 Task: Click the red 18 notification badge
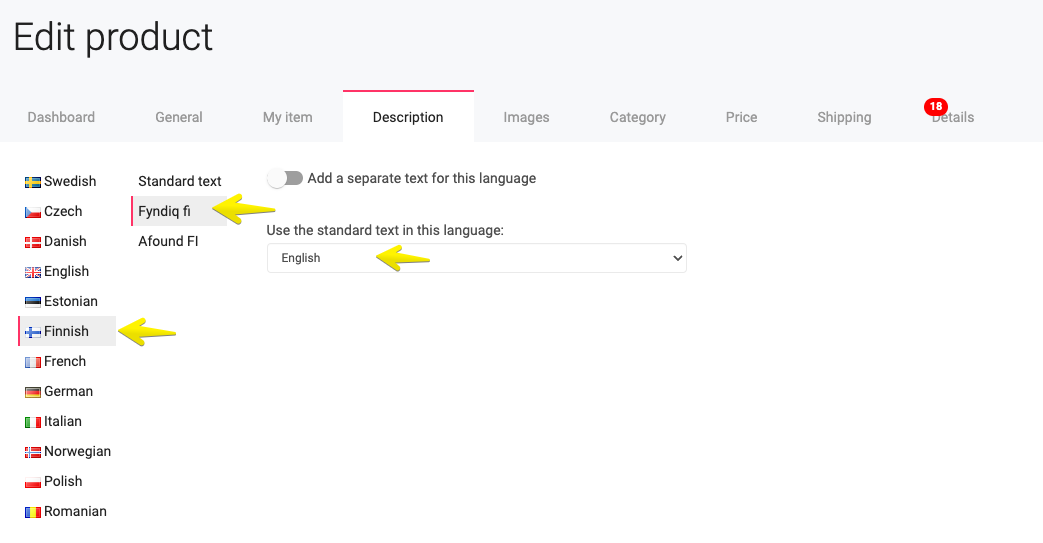pyautogui.click(x=936, y=106)
